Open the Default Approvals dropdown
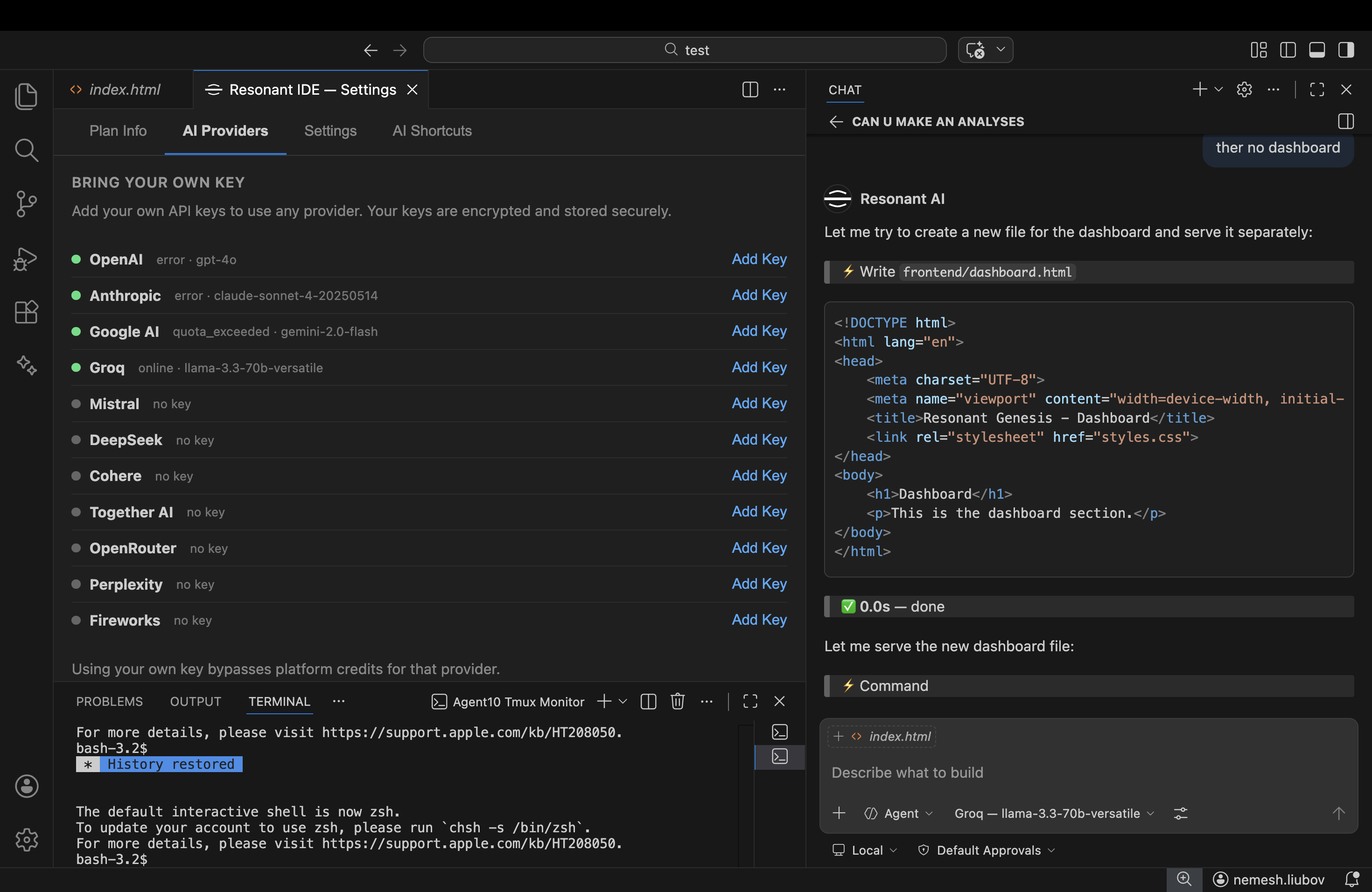The height and width of the screenshot is (892, 1372). pyautogui.click(x=987, y=850)
